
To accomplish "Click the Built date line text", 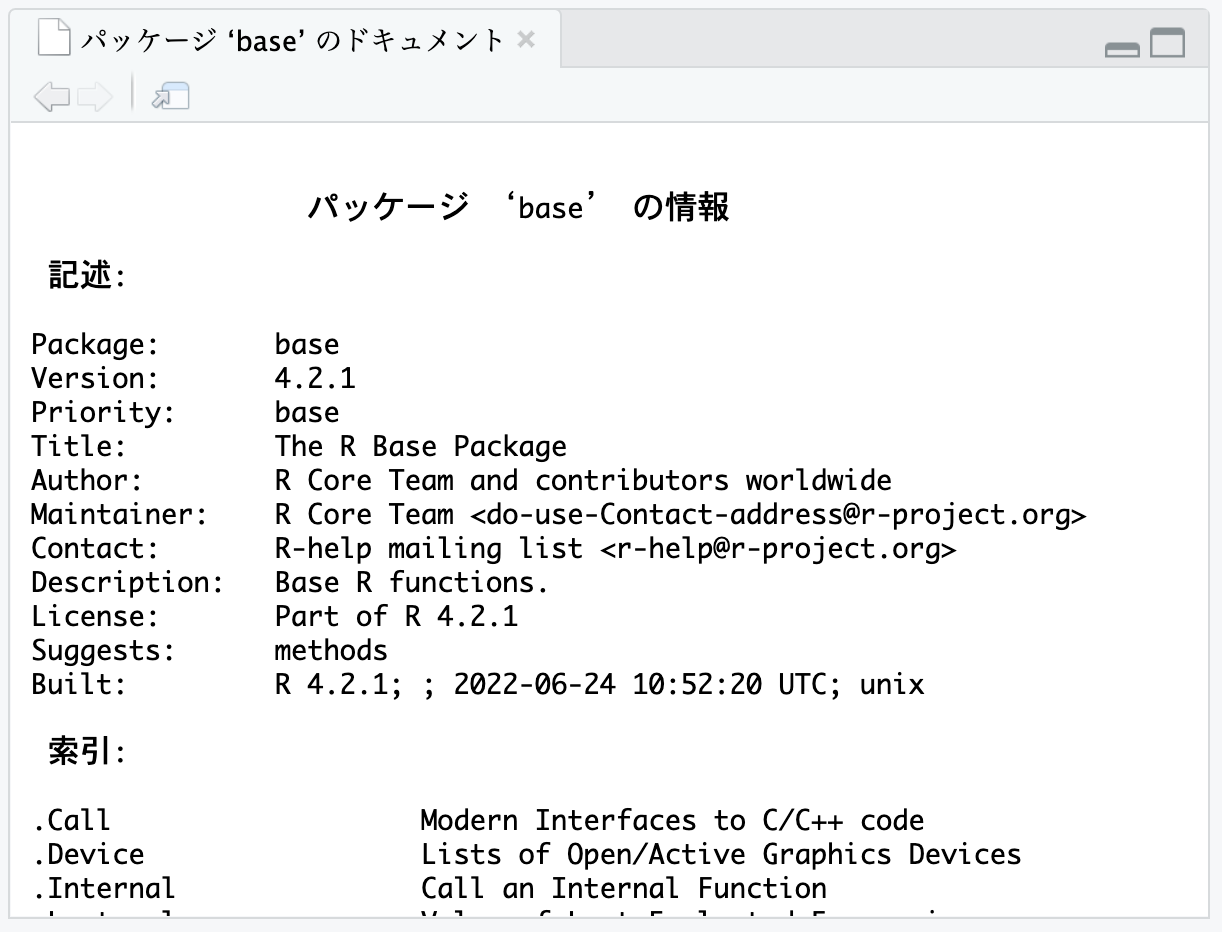I will pos(599,685).
